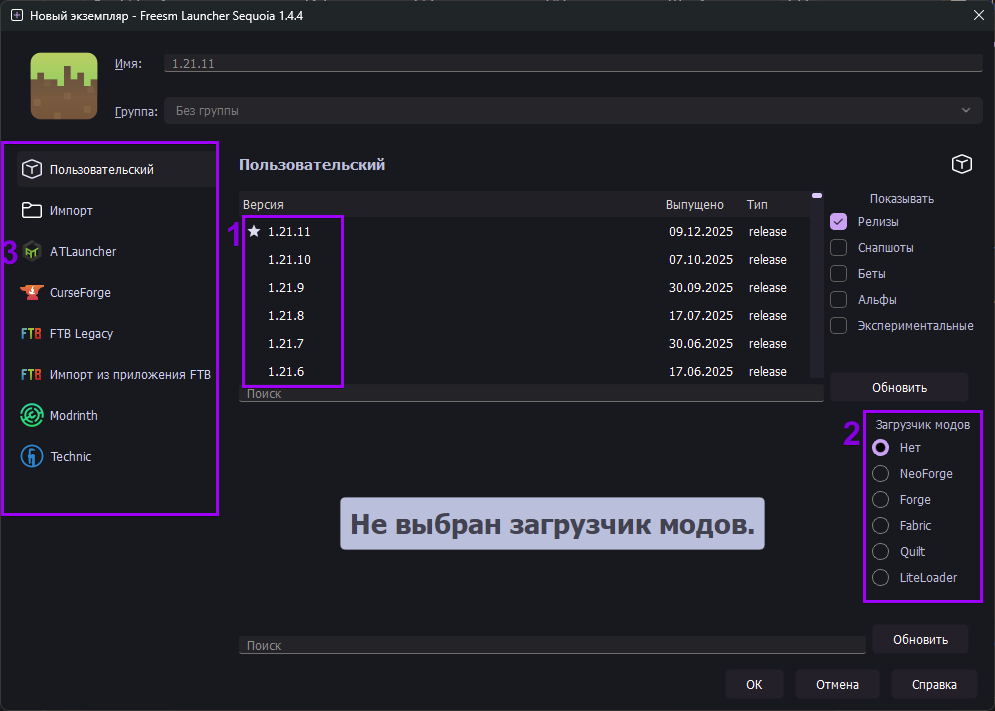Click Обновить to refresh version list
The height and width of the screenshot is (711, 995).
click(898, 387)
